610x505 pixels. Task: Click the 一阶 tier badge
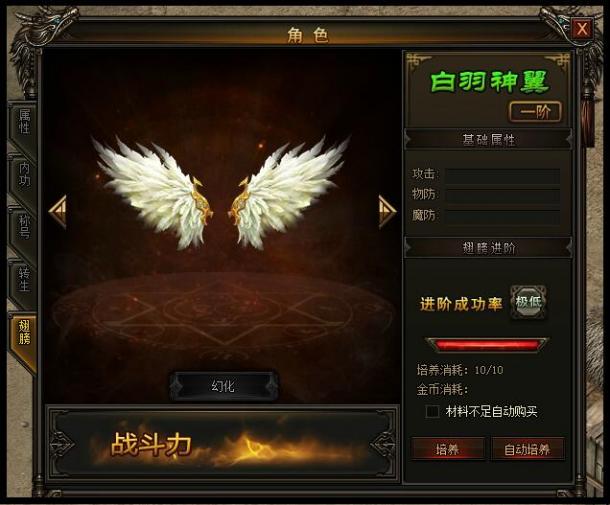pyautogui.click(x=535, y=112)
